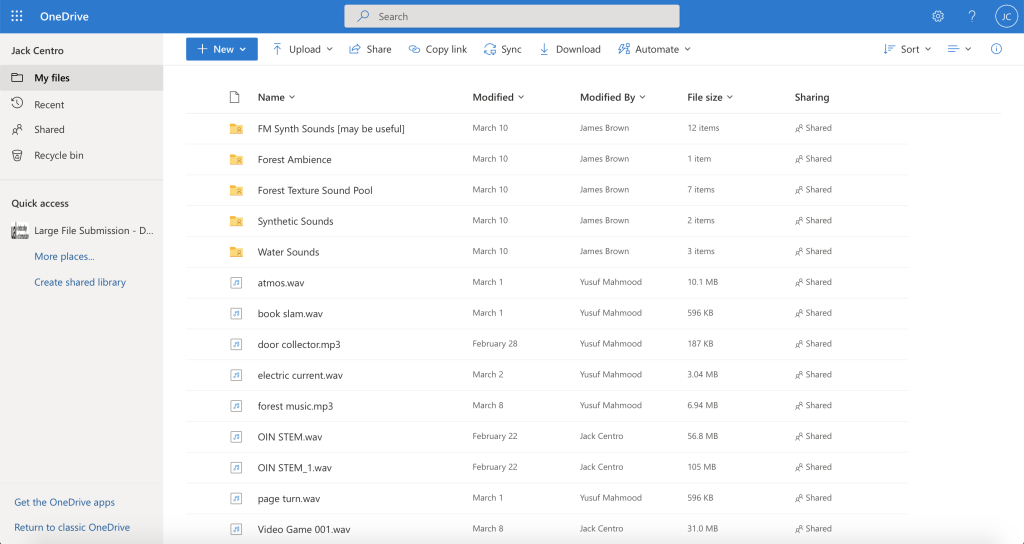Click the Synthetic Sounds folder icon
The image size is (1024, 544).
(x=236, y=221)
